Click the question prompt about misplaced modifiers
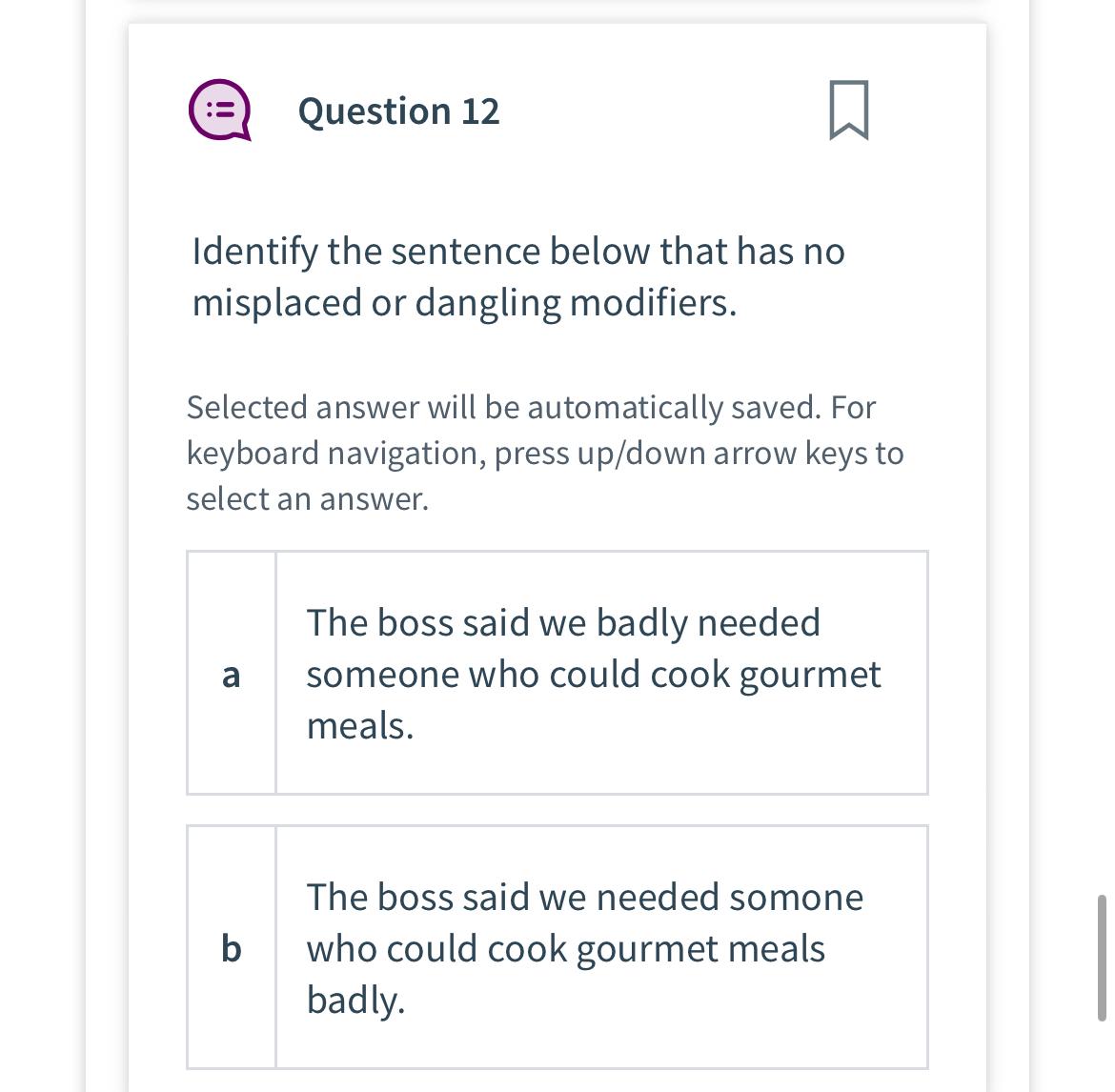The width and height of the screenshot is (1115, 1092). 518,276
